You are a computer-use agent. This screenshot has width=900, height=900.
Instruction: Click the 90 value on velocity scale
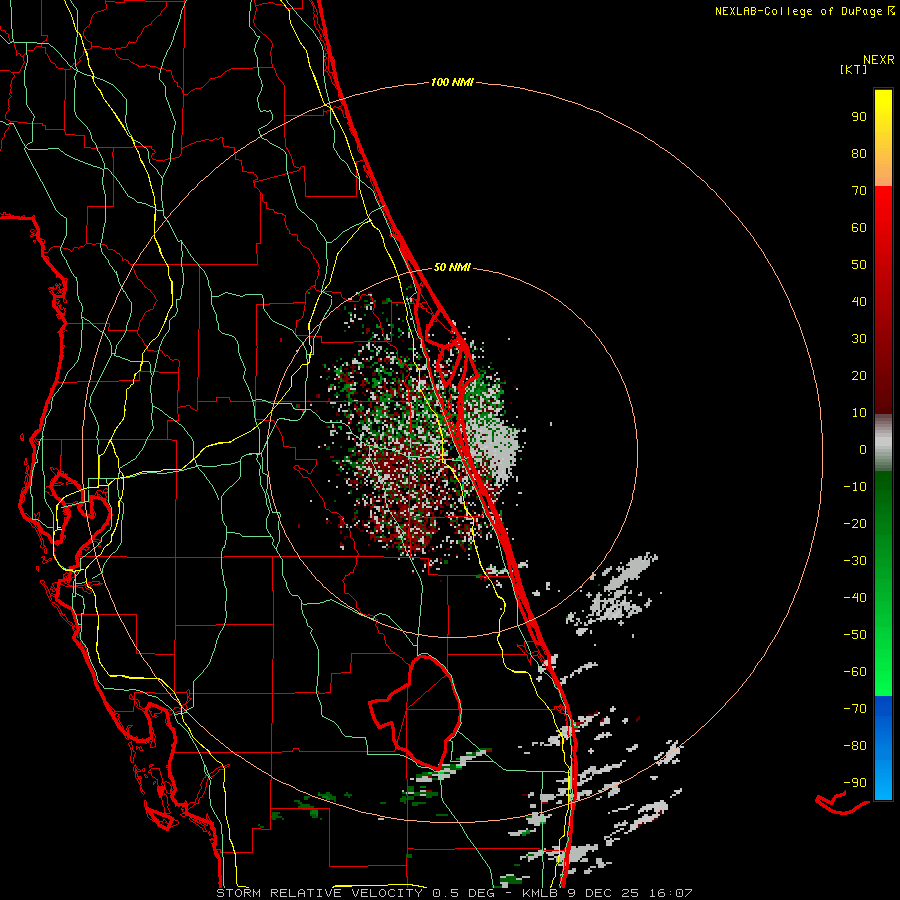859,117
